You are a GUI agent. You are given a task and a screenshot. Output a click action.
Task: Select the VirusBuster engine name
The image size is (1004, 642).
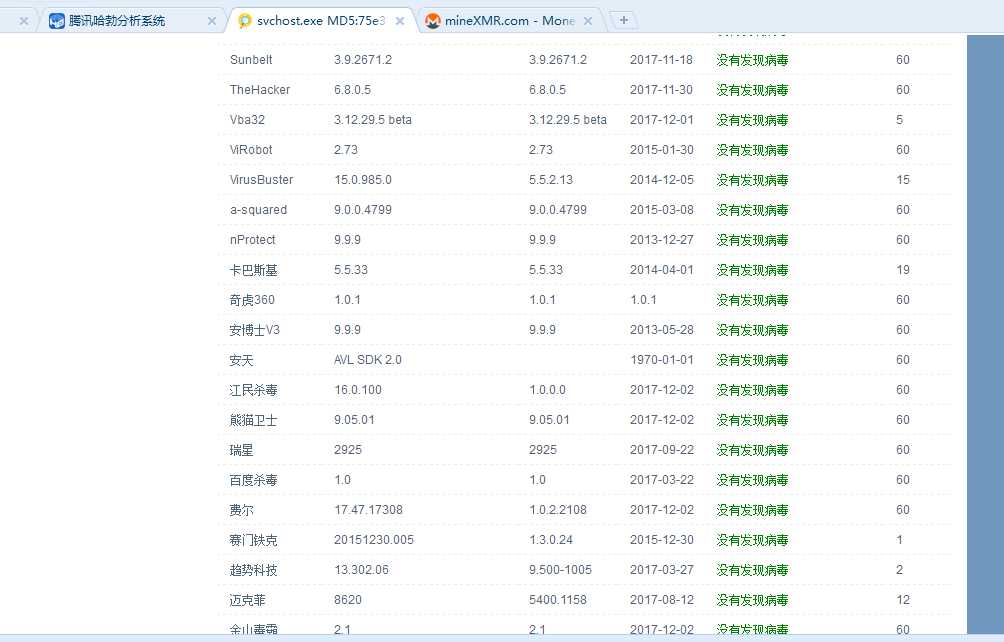point(261,180)
